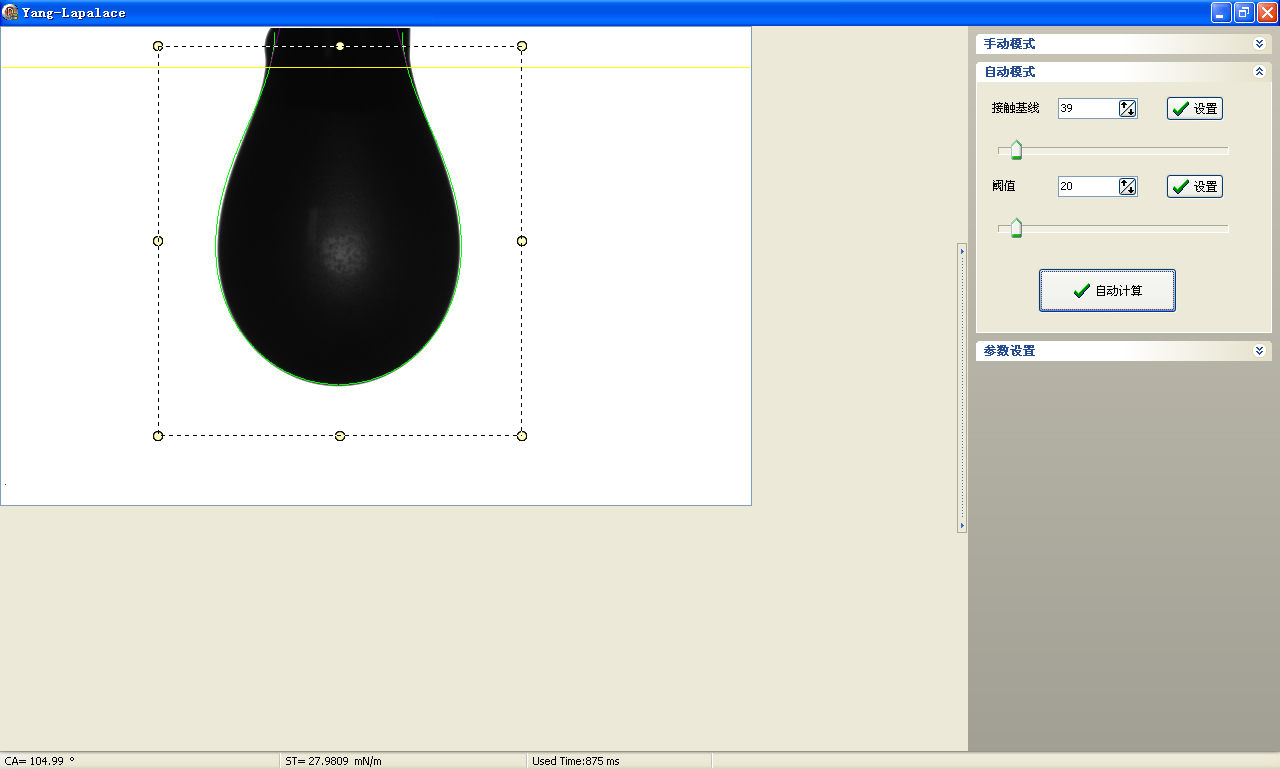Viewport: 1280px width, 769px height.
Task: Run 自动计算 automatic calculation
Action: coord(1107,291)
